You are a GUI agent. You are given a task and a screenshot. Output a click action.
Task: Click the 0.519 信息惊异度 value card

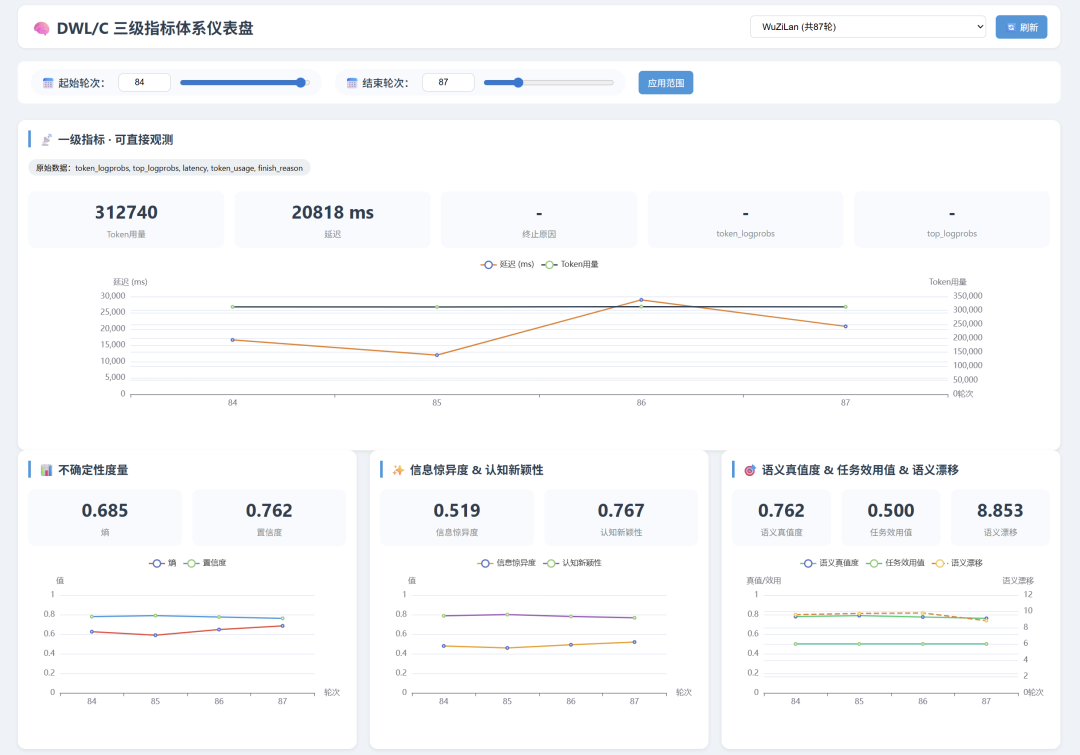coord(457,518)
